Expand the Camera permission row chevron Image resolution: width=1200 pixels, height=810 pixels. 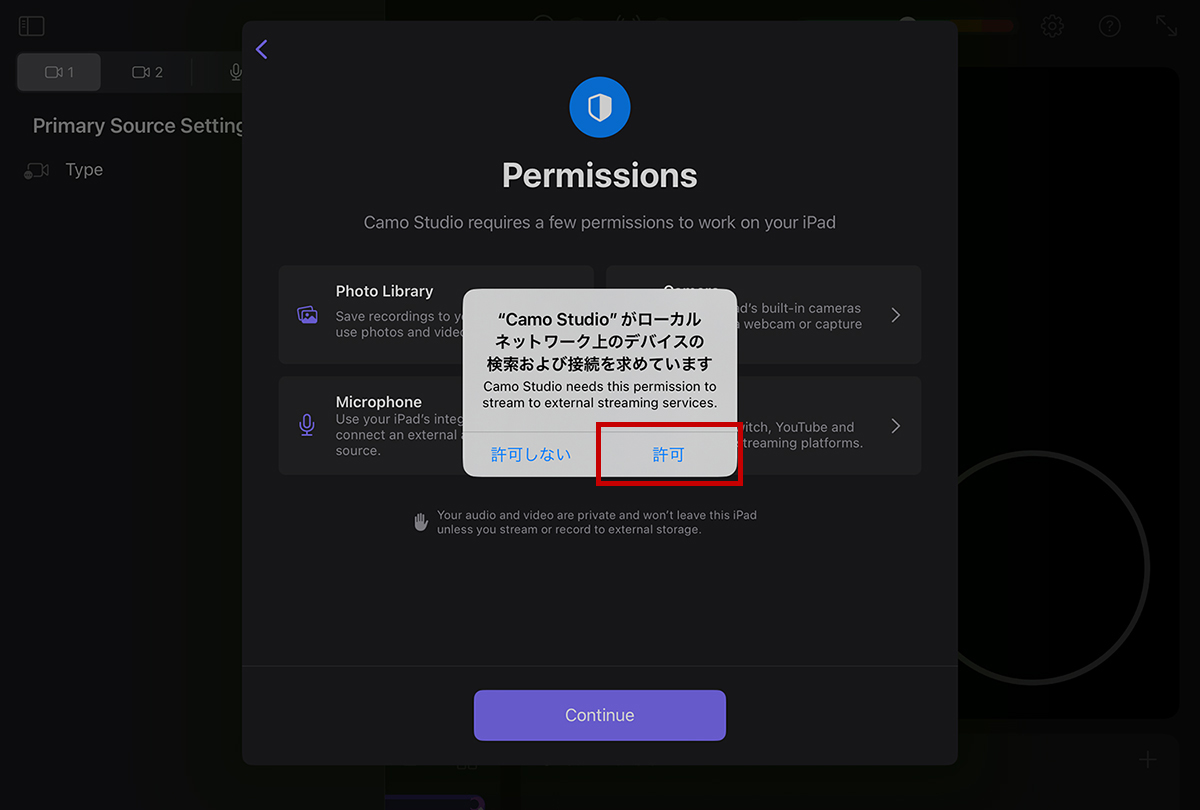pos(896,315)
